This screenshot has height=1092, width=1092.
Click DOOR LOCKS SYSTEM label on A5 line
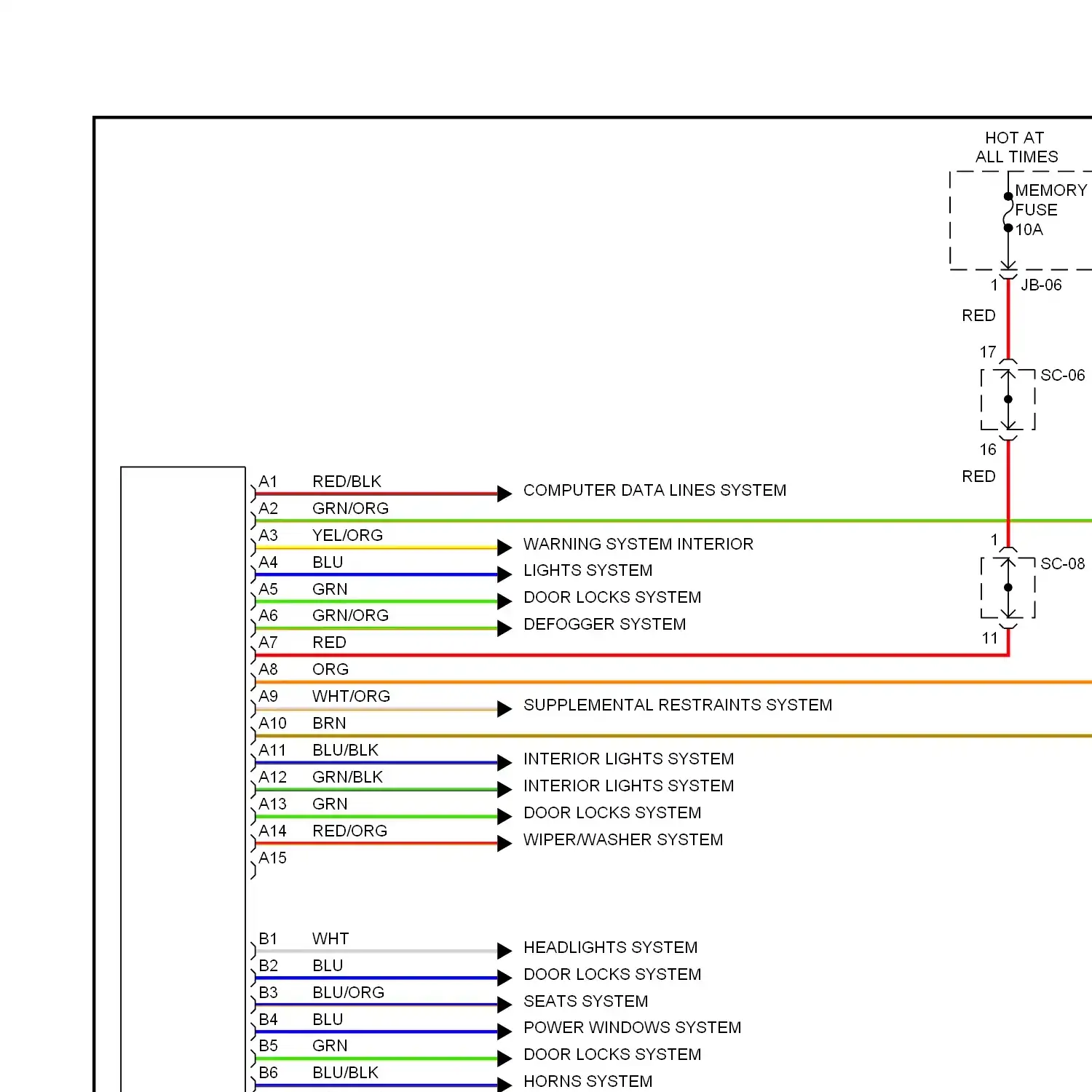pos(612,597)
